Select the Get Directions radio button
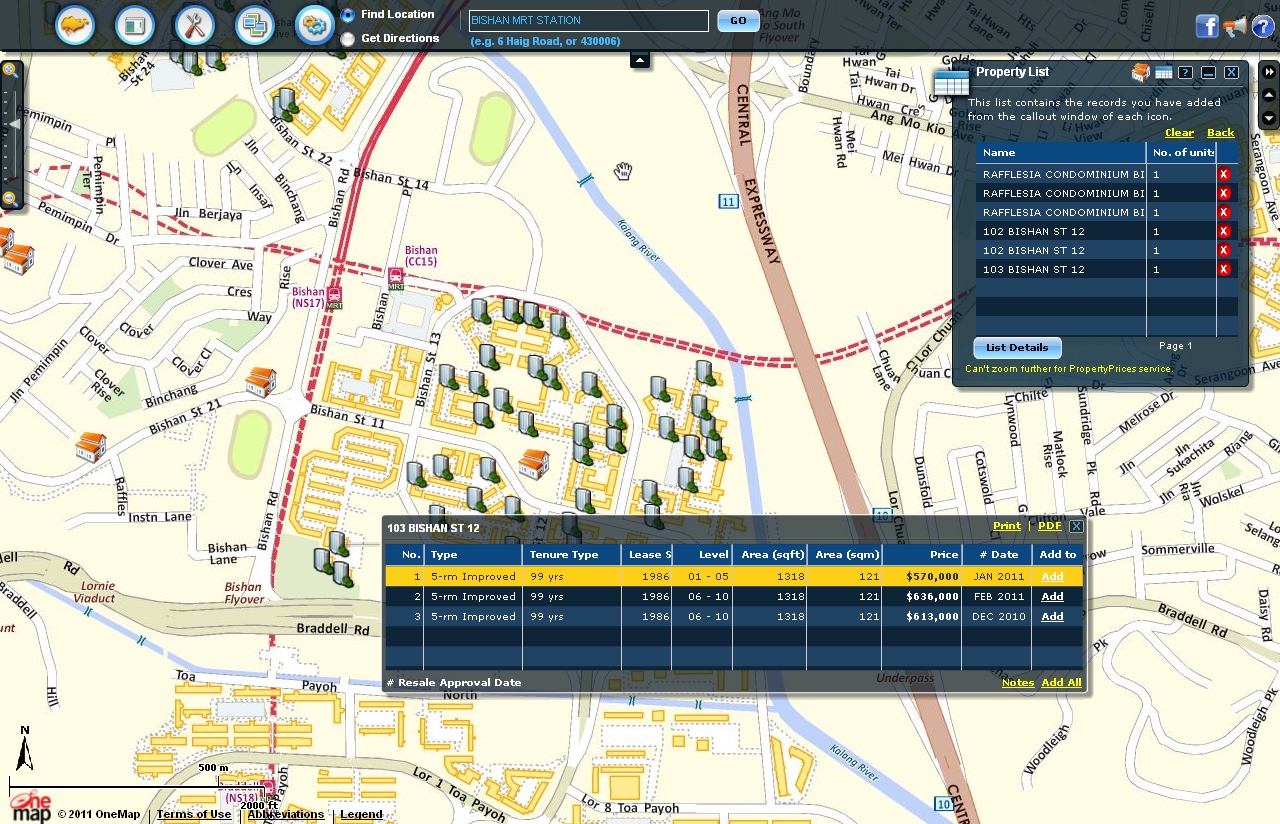 [x=347, y=39]
